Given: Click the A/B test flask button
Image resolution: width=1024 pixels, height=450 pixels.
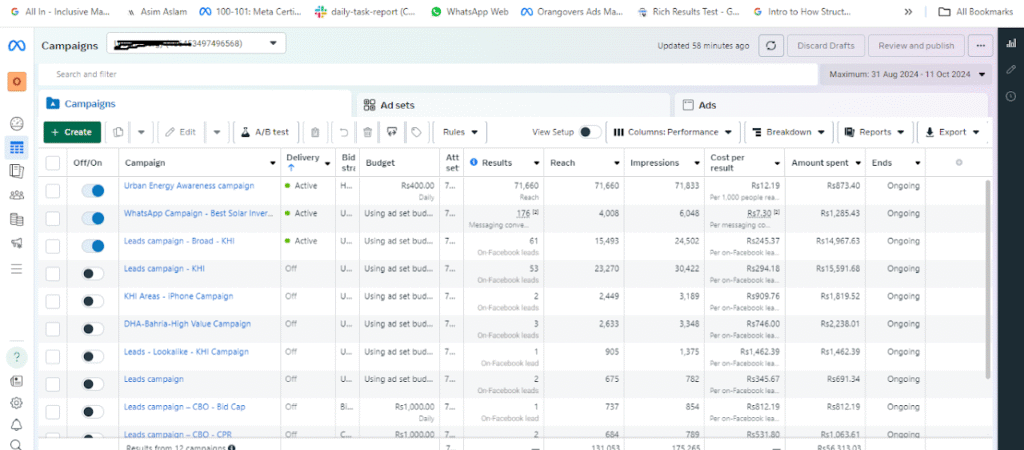Looking at the screenshot, I should 263,132.
